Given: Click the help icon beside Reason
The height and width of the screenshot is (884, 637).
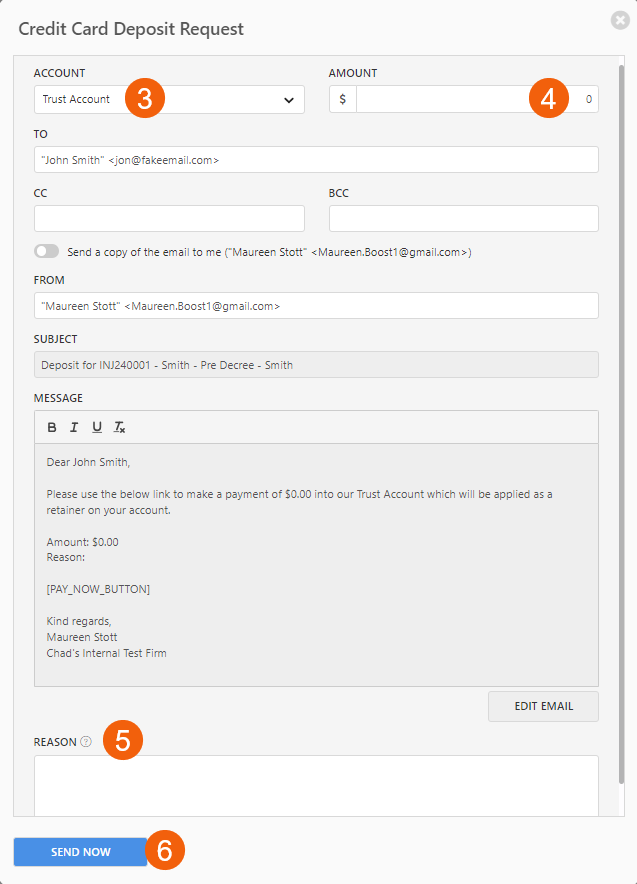Looking at the screenshot, I should pos(86,742).
